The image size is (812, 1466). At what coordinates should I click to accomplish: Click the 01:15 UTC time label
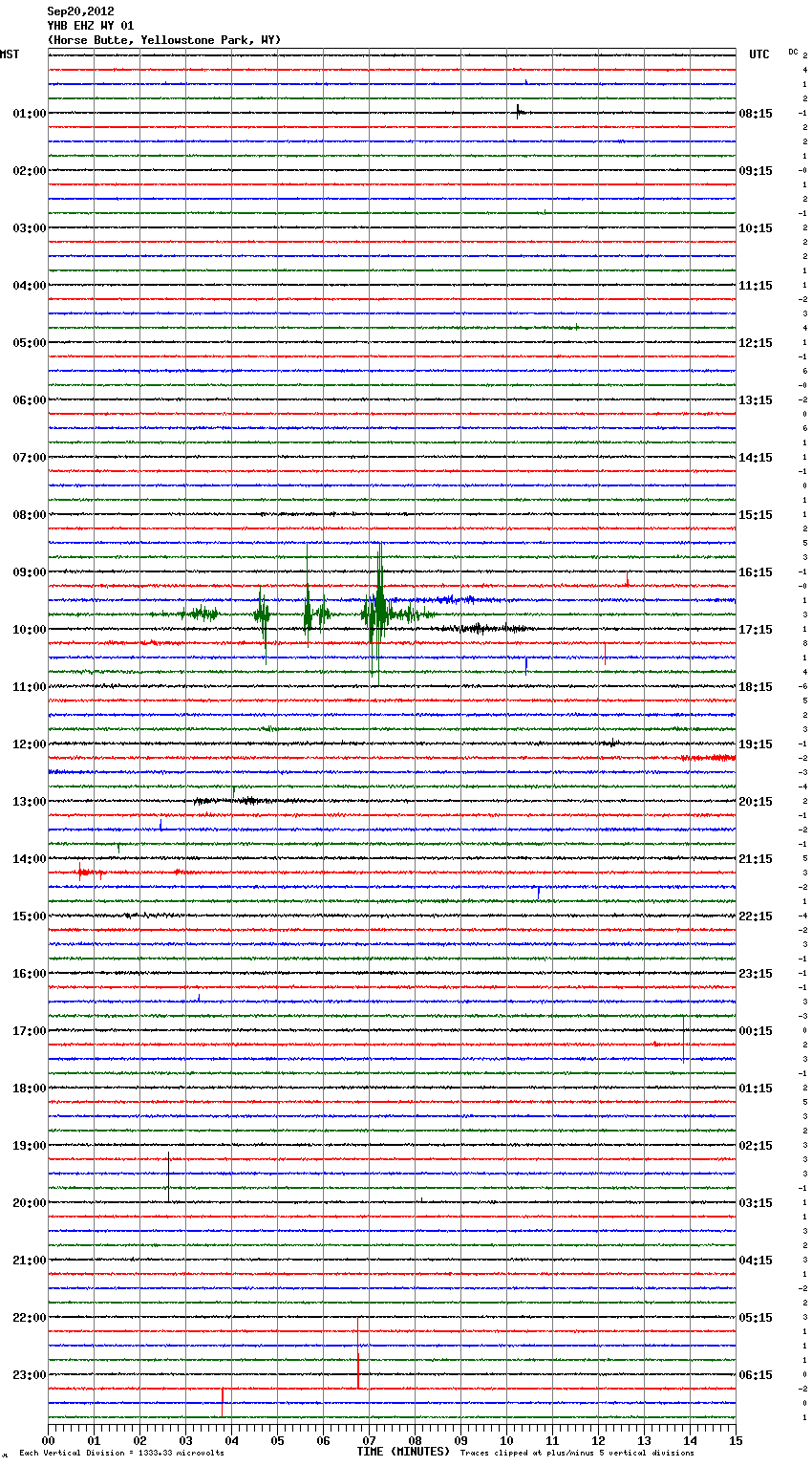(756, 1089)
